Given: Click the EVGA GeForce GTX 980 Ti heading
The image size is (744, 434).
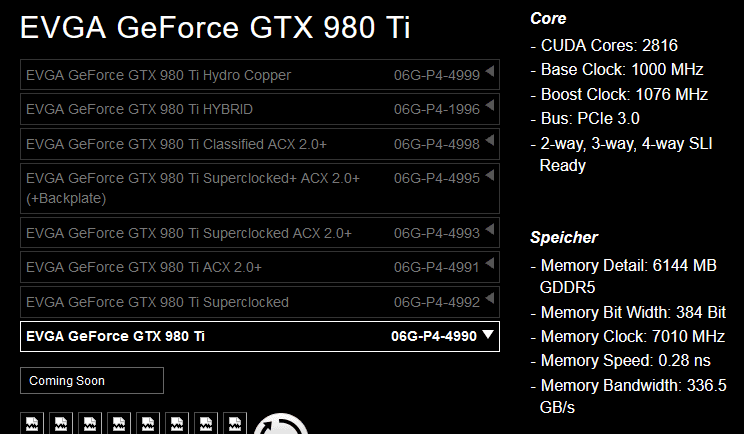Looking at the screenshot, I should coord(215,29).
